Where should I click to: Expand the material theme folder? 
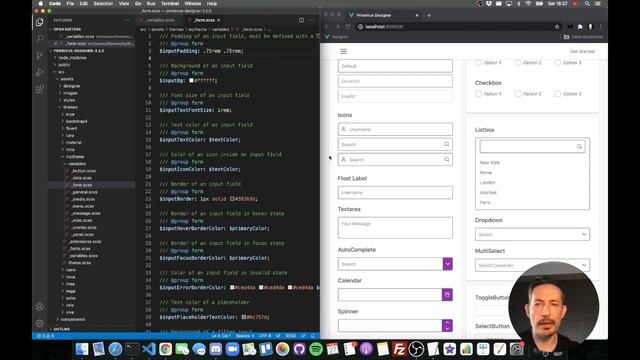[x=73, y=142]
